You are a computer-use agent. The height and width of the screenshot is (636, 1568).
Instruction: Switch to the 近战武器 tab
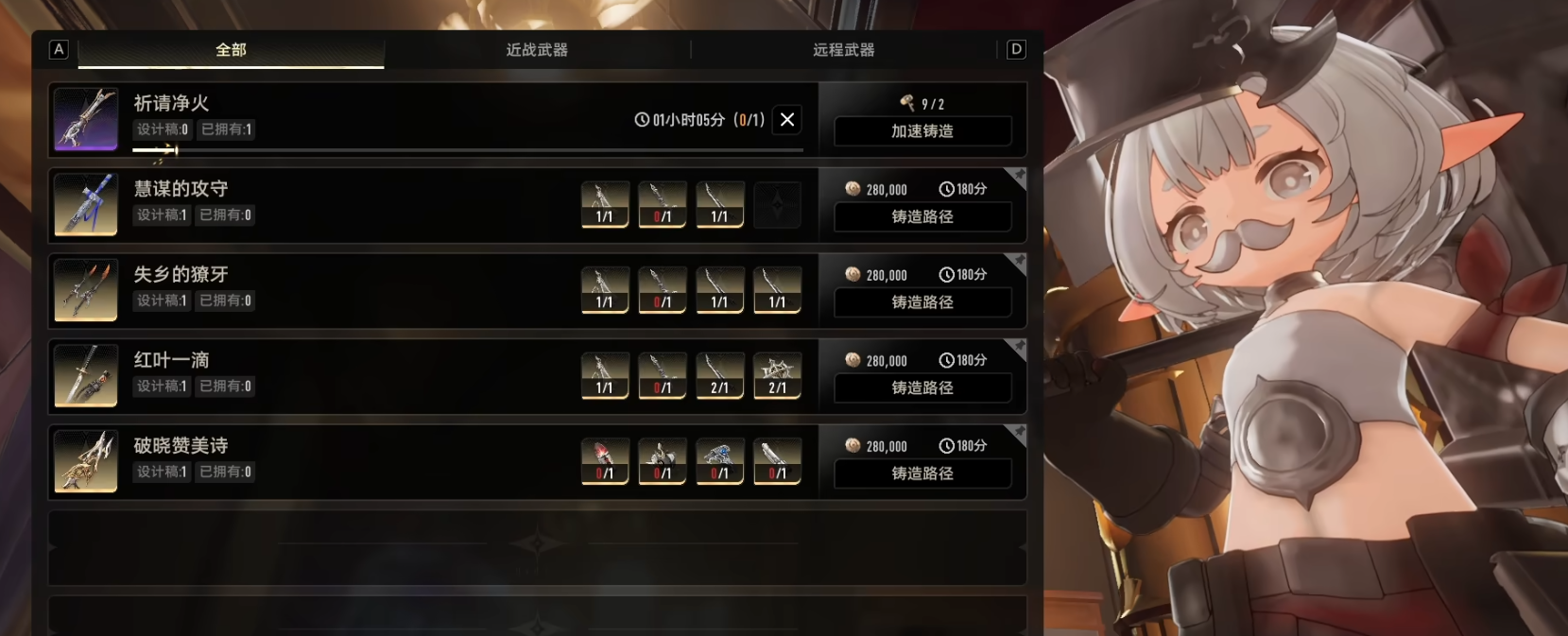coord(537,50)
